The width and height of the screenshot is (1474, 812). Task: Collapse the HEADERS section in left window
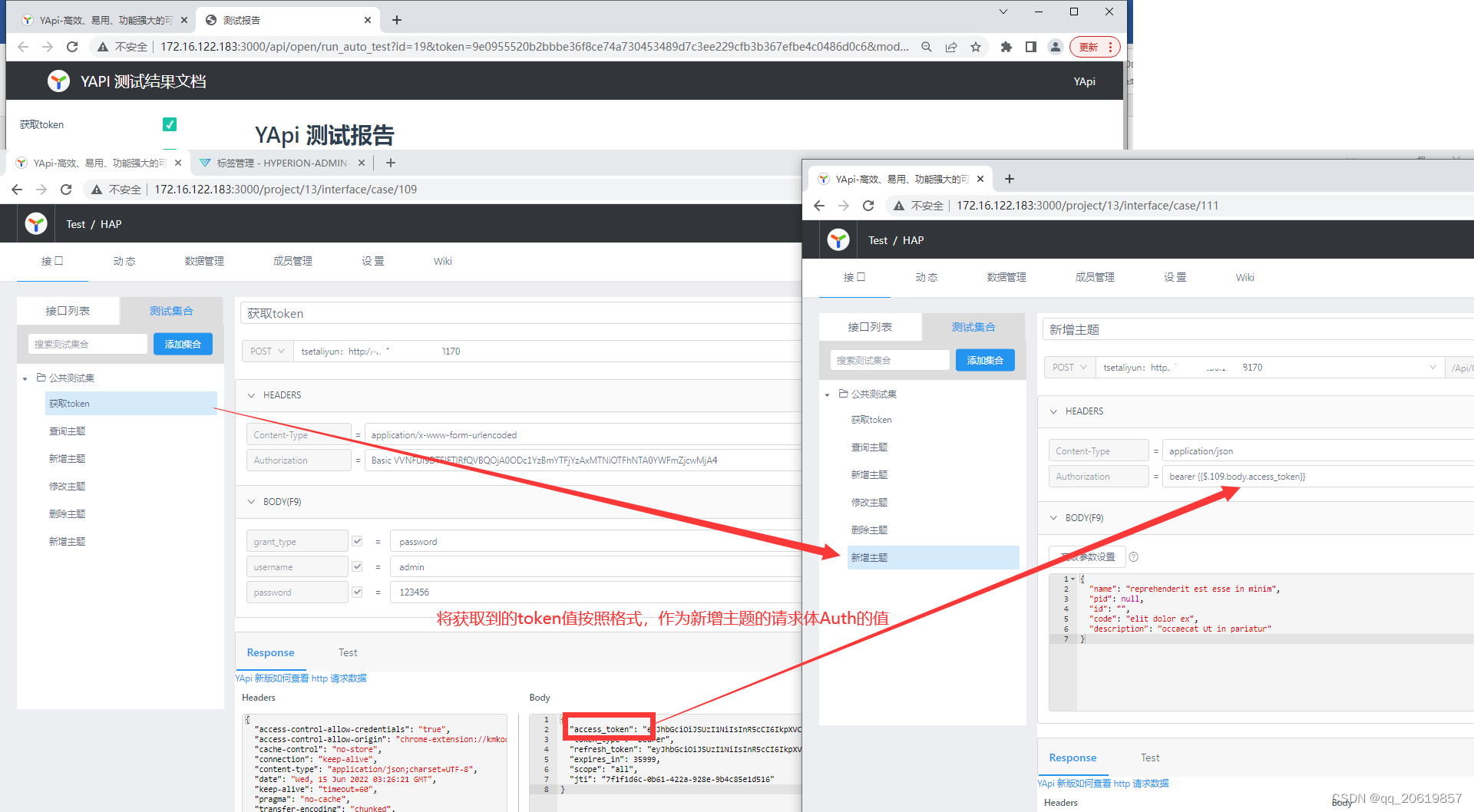pos(251,395)
